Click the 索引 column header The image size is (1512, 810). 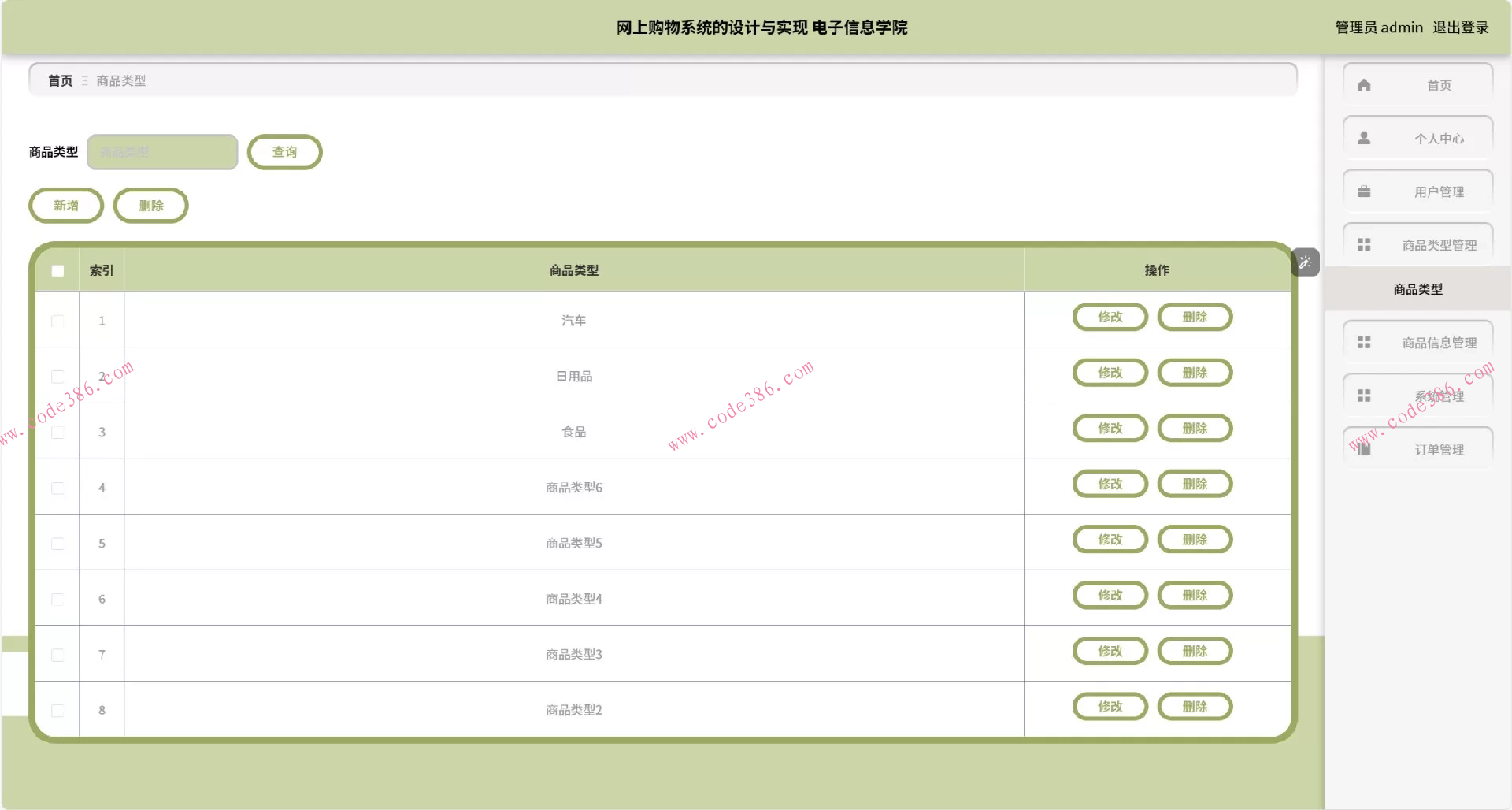coord(102,270)
